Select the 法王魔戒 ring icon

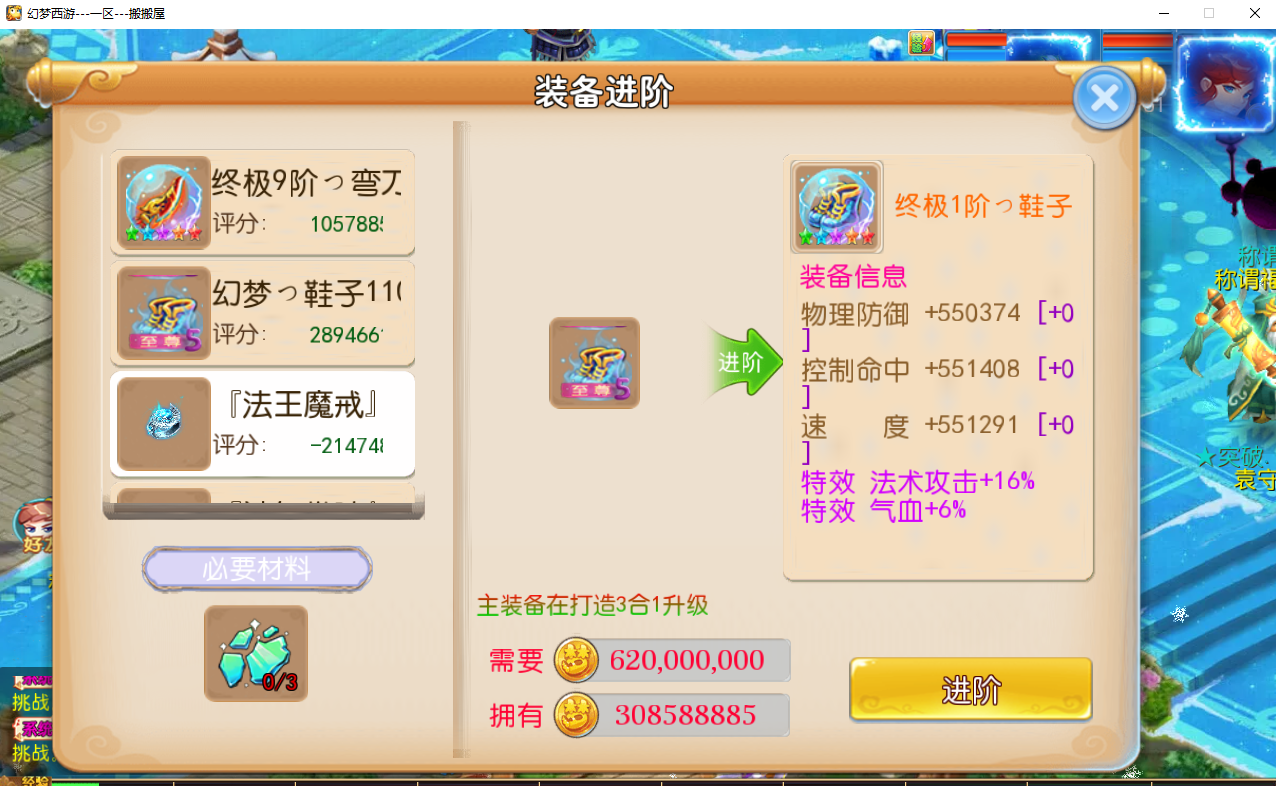[x=164, y=424]
